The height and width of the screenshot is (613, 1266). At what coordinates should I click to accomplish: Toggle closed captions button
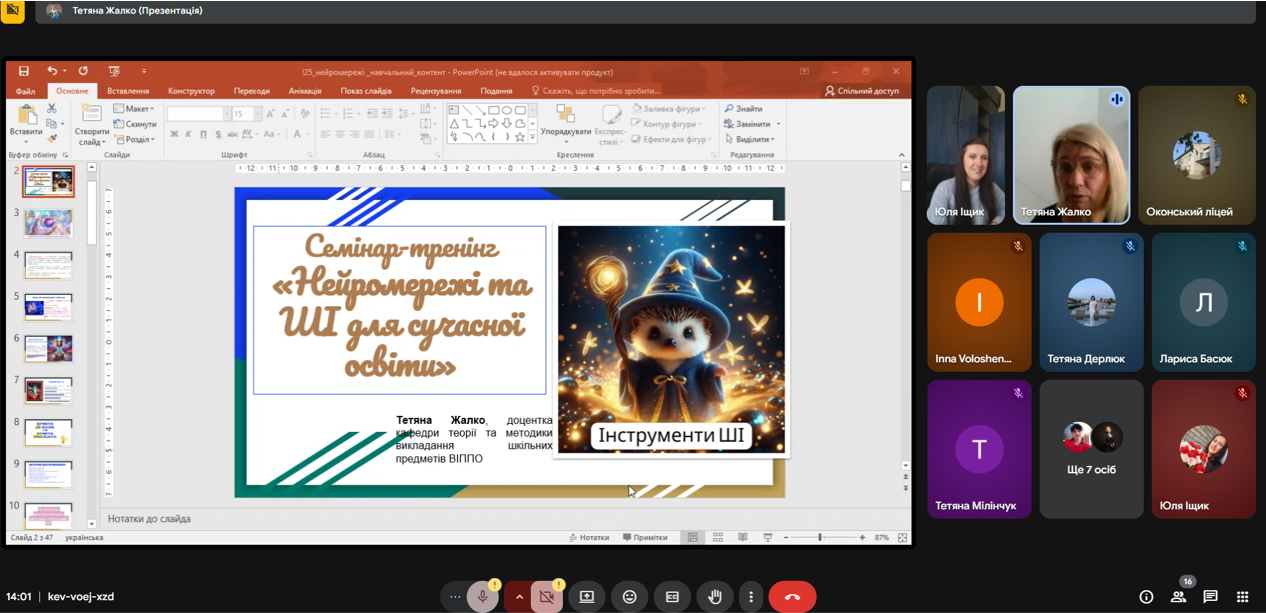(672, 597)
